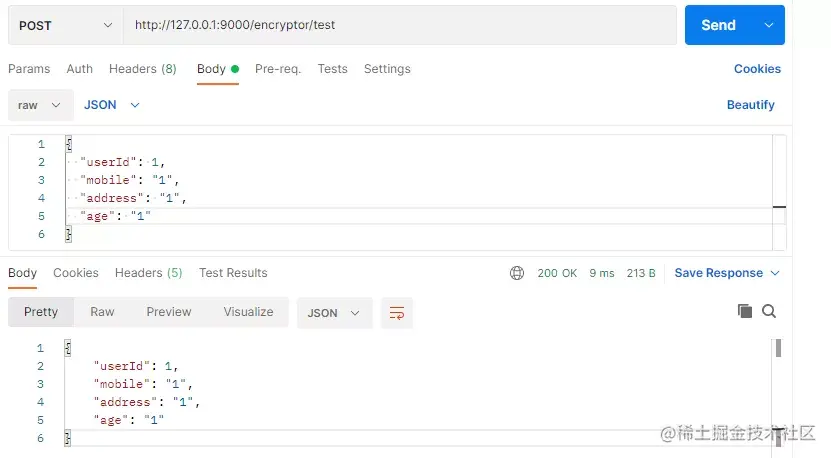831x458 pixels.
Task: Open the Send options dropdown arrow
Action: tap(768, 25)
